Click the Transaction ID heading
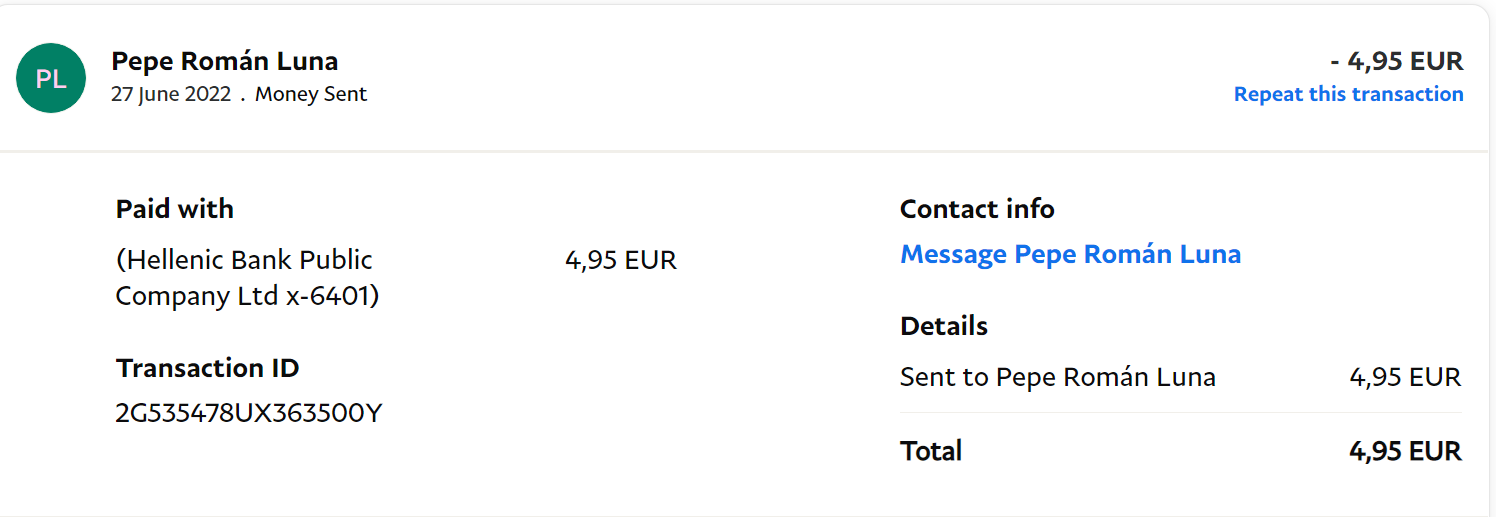Image resolution: width=1496 pixels, height=517 pixels. point(207,368)
